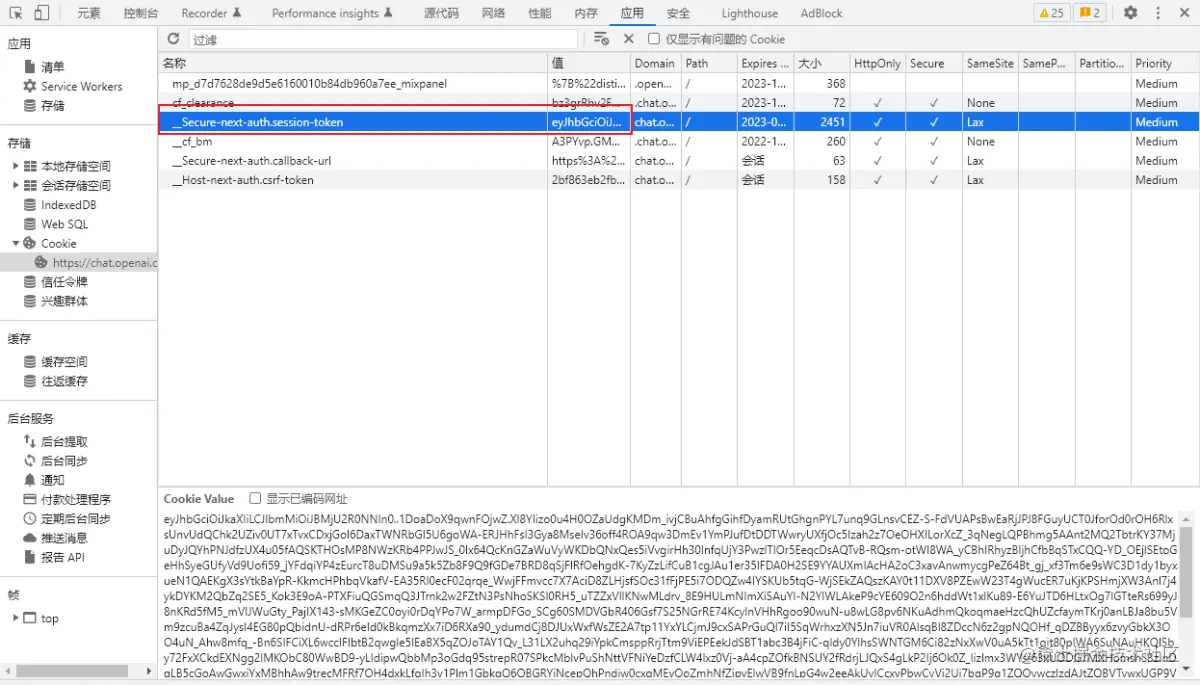The image size is (1200, 685).
Task: Expand the 会话存储空间 tree arrow
Action: (15, 185)
